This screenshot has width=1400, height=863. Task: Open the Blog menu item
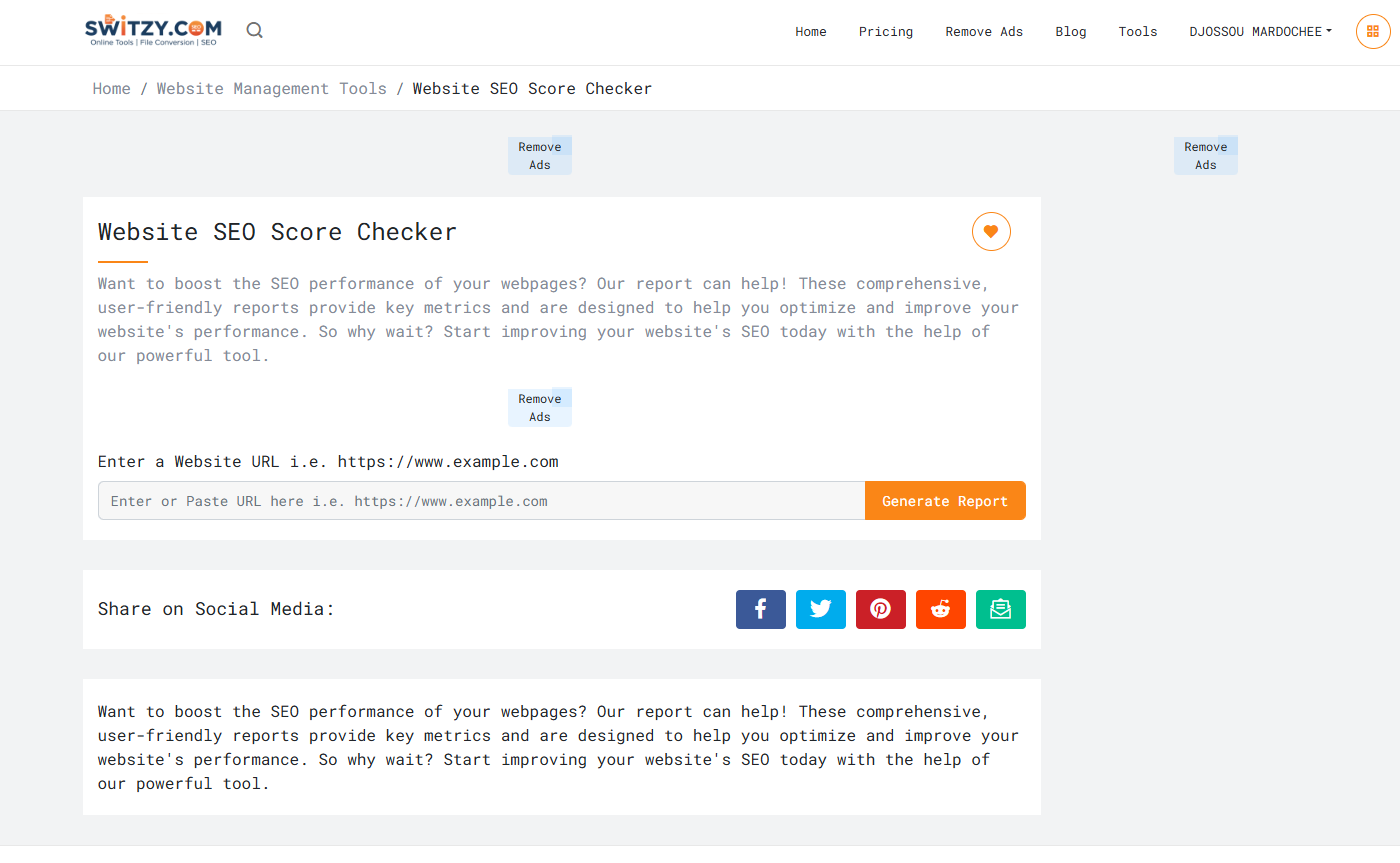coord(1070,32)
